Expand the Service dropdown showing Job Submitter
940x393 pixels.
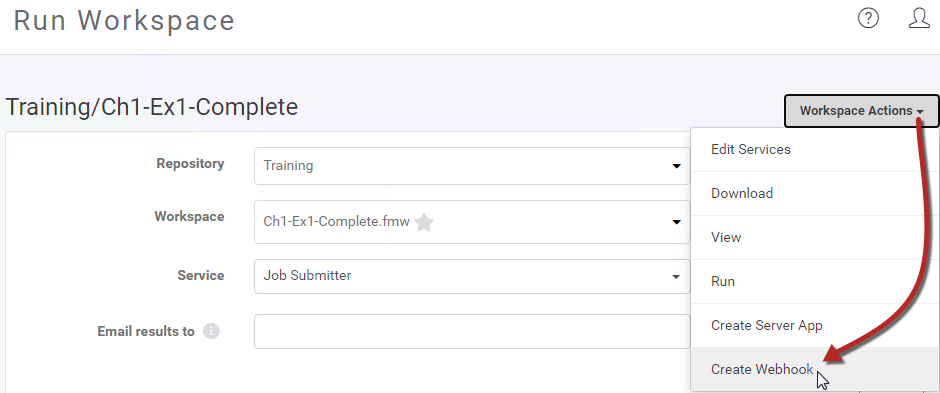(x=472, y=276)
